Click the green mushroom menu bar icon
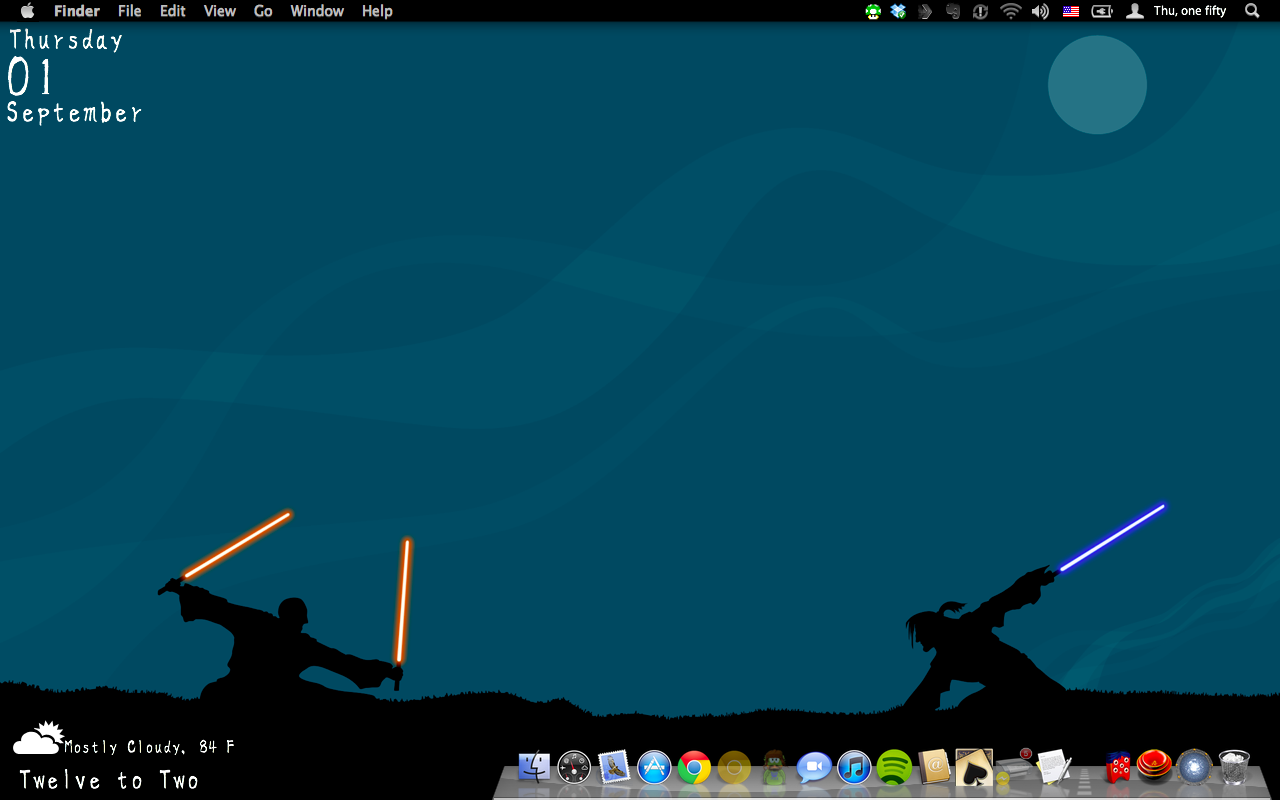 coord(873,11)
